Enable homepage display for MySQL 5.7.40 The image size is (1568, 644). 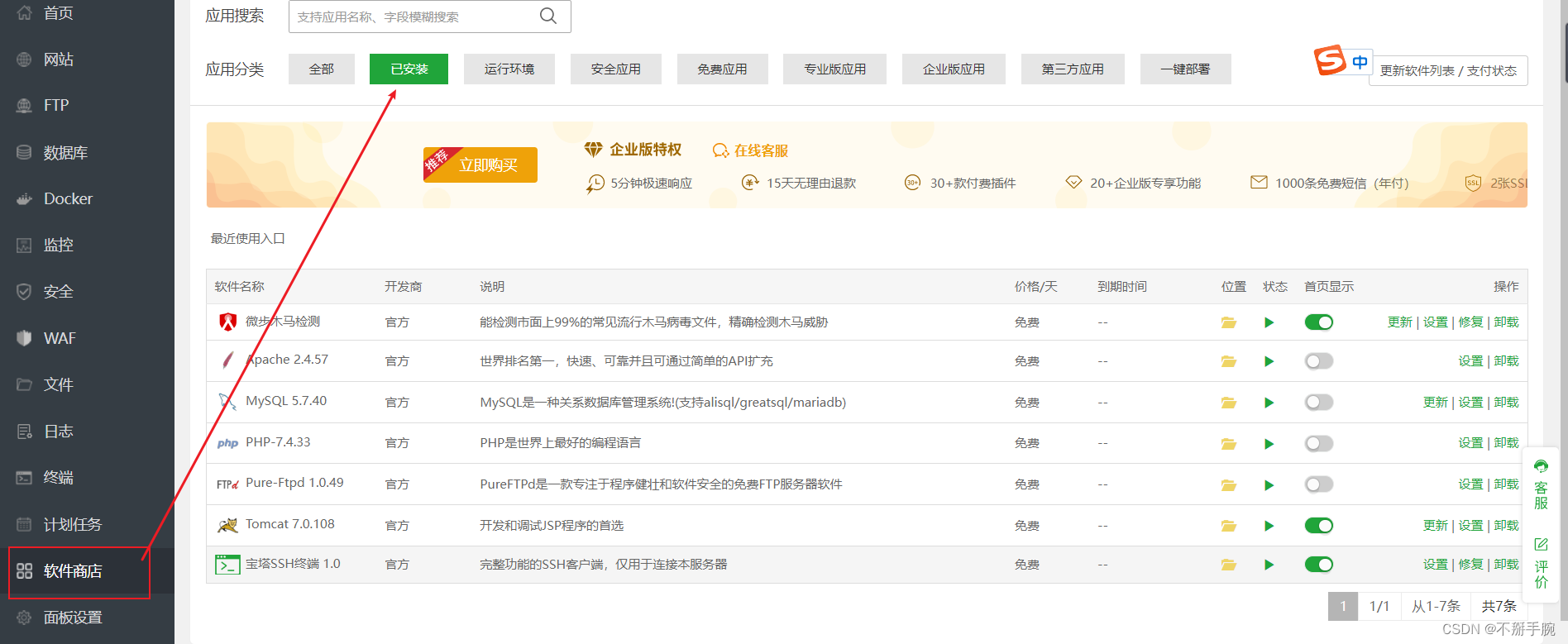(x=1319, y=403)
